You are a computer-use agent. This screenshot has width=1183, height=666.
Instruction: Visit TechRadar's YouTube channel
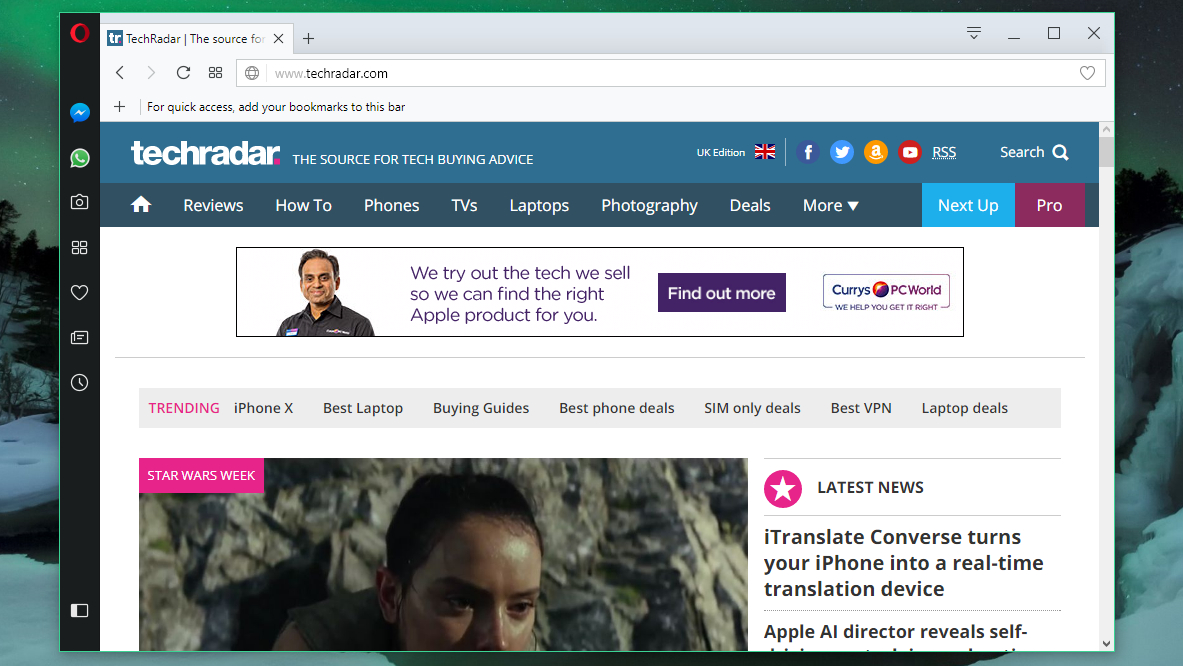(910, 152)
